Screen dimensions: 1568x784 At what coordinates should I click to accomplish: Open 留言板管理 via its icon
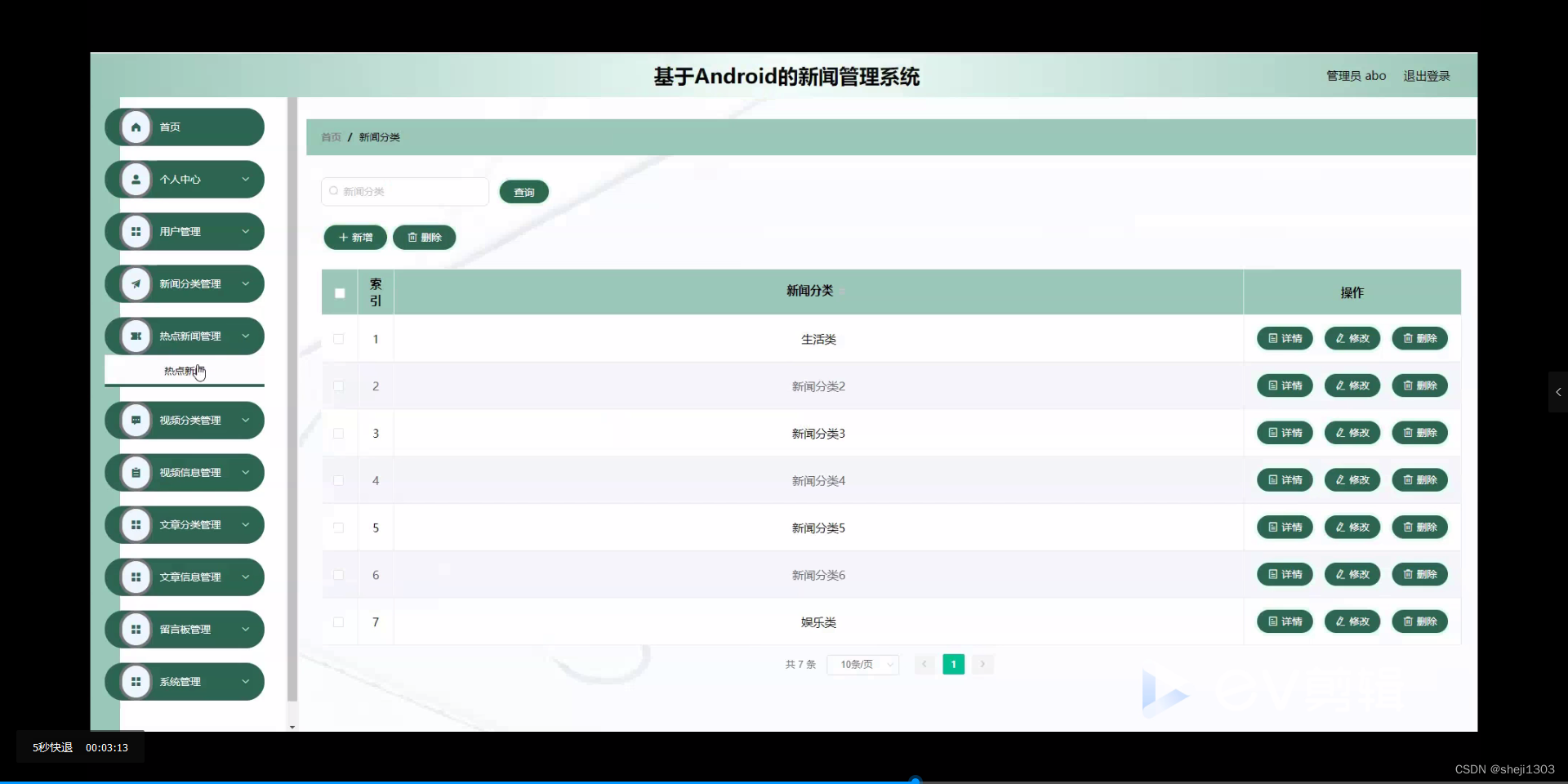pos(136,629)
